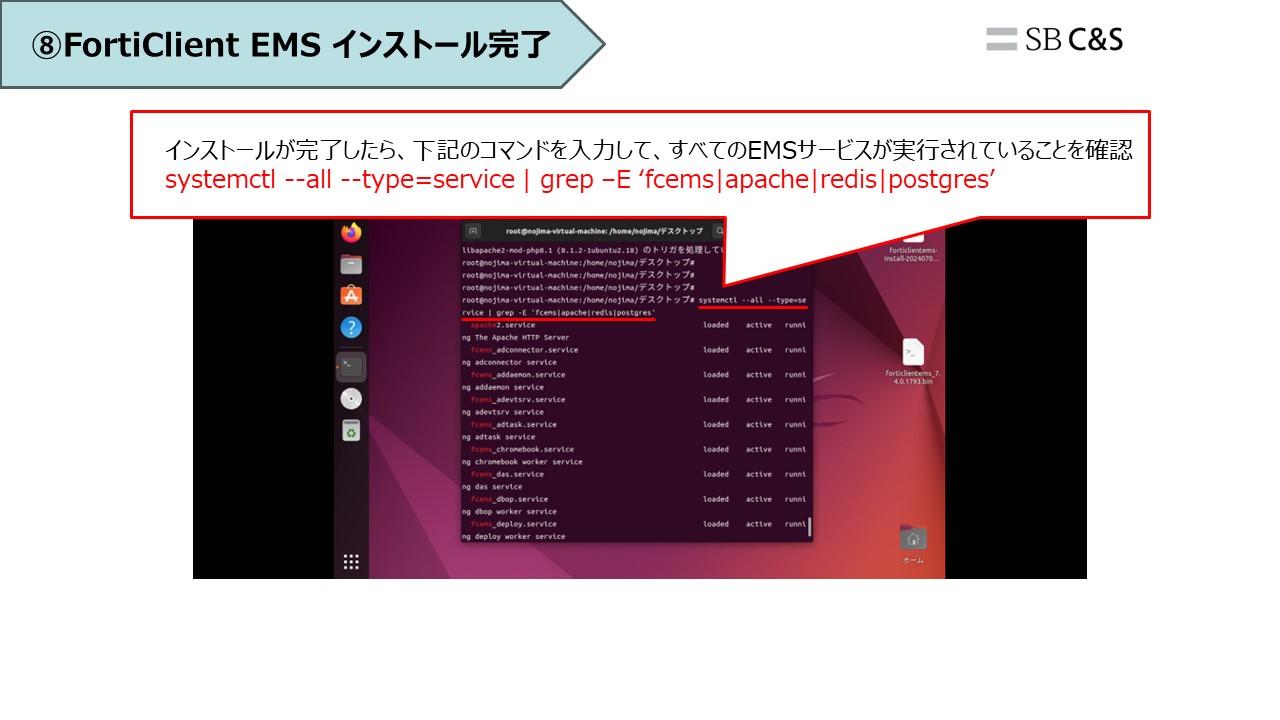Click 'adconnector service' description text

516,363
